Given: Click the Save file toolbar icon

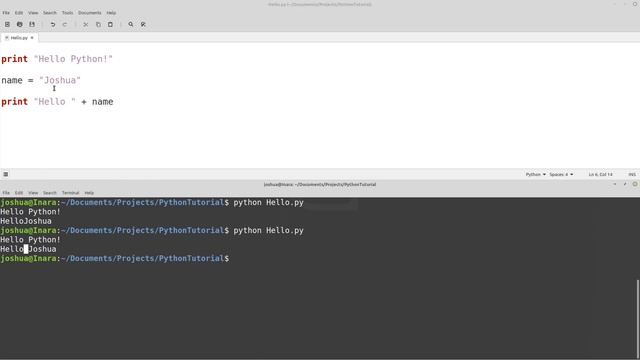Looking at the screenshot, I should click(32, 24).
